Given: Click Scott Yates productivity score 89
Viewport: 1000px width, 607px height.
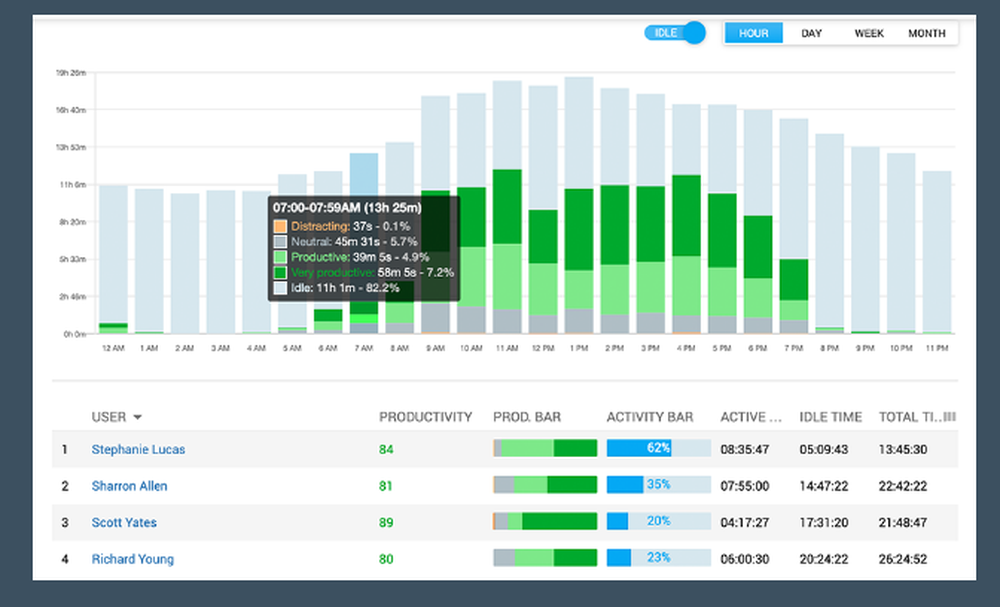Looking at the screenshot, I should click(x=386, y=523).
